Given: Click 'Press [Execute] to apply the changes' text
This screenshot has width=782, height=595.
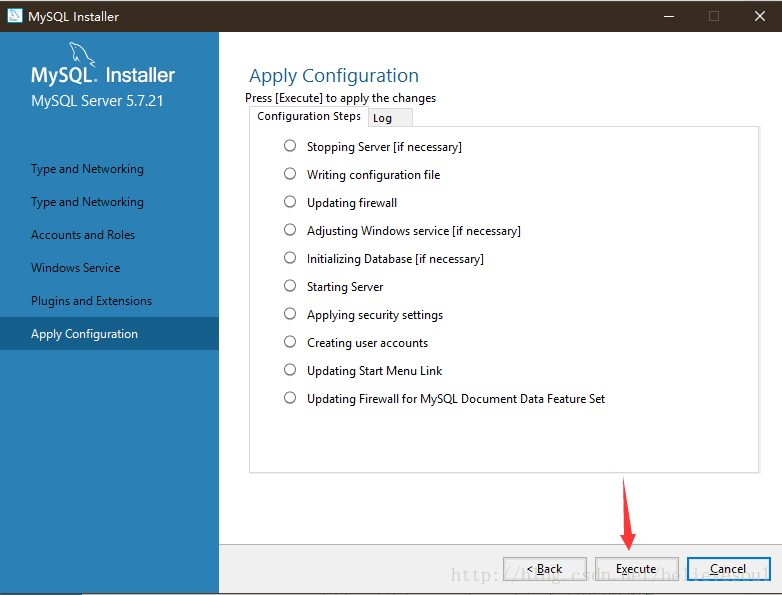Looking at the screenshot, I should pyautogui.click(x=340, y=98).
